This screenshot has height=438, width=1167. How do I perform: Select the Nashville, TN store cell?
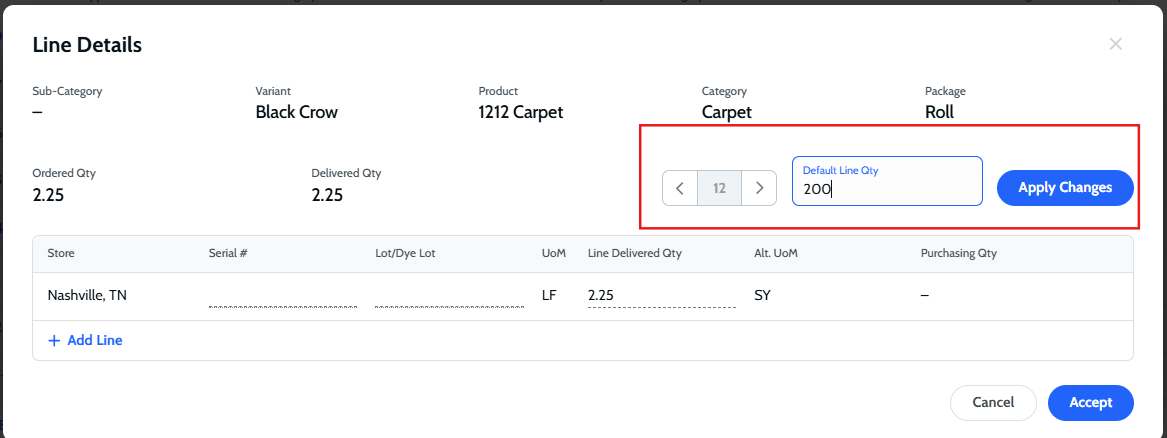(x=87, y=296)
